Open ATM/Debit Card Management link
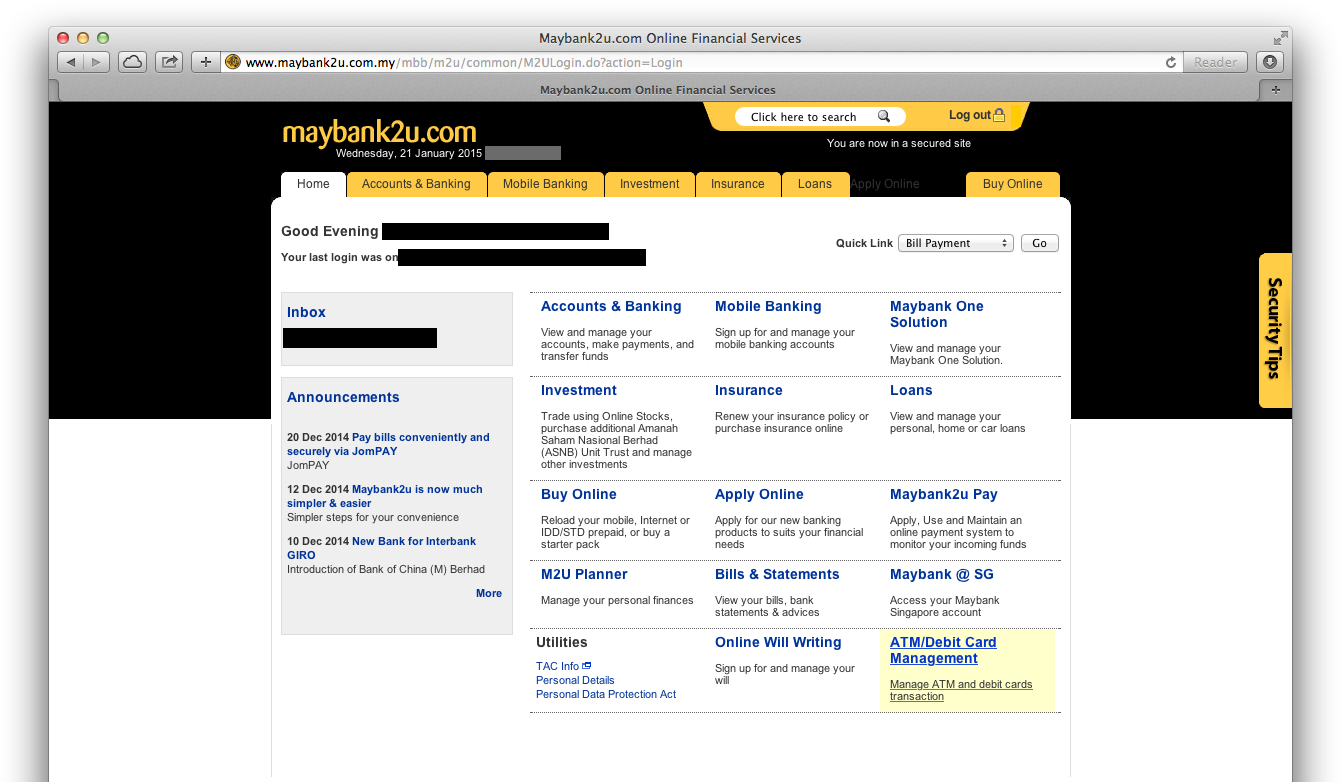Image resolution: width=1341 pixels, height=782 pixels. pyautogui.click(x=943, y=650)
